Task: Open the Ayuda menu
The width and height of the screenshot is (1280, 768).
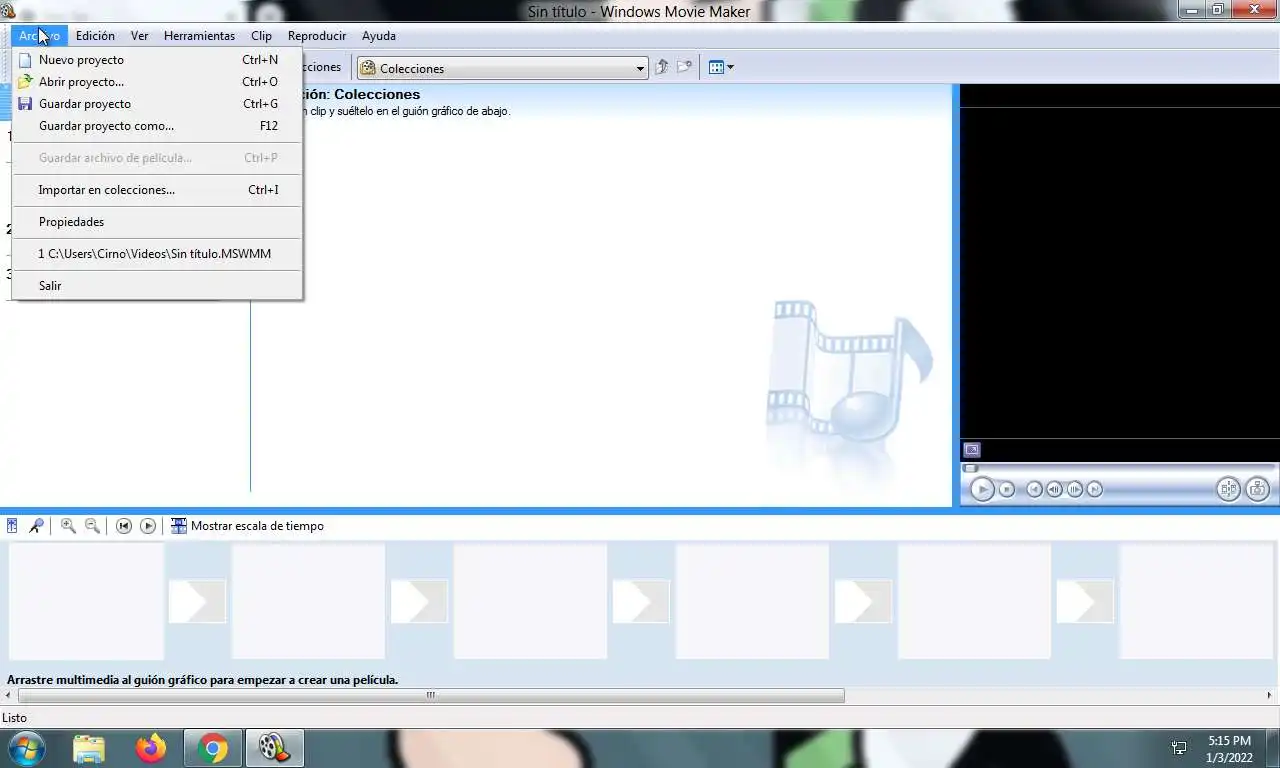Action: 379,36
